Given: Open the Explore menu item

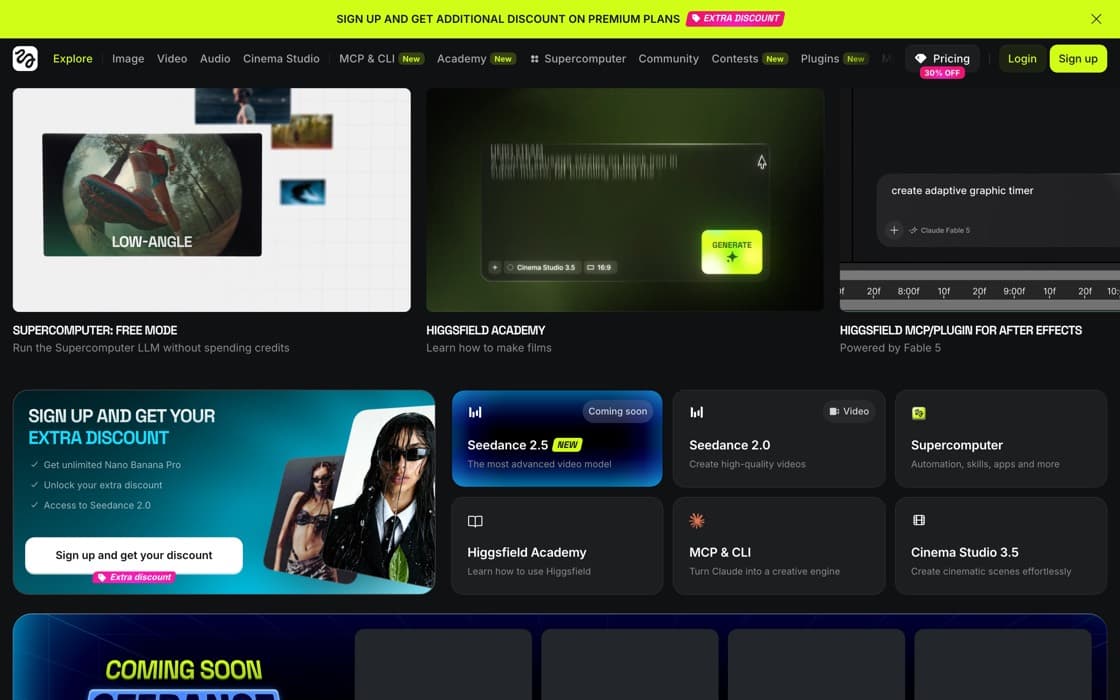Looking at the screenshot, I should [x=73, y=59].
